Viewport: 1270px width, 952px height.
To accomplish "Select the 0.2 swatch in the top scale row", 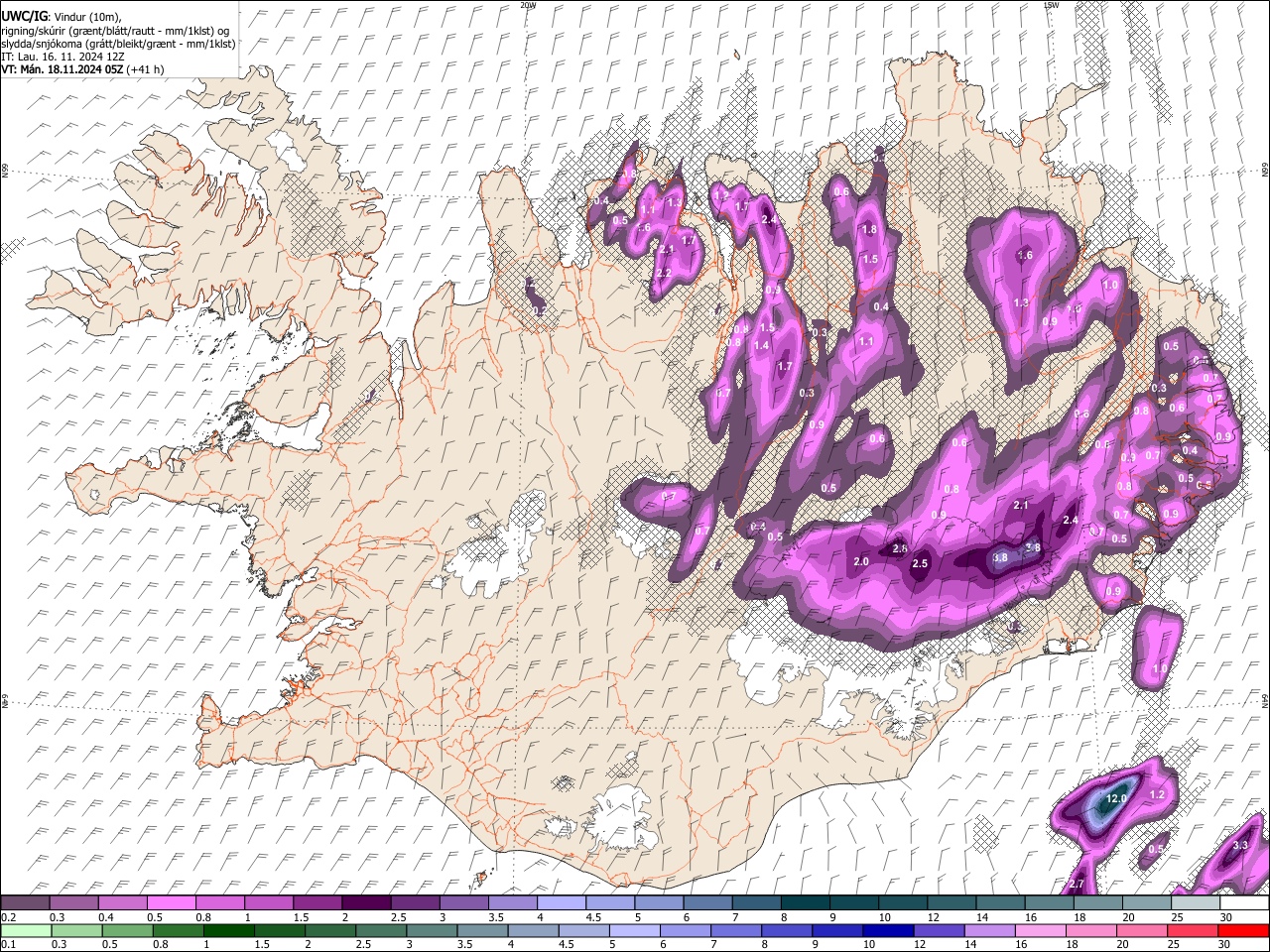I will click(x=25, y=903).
